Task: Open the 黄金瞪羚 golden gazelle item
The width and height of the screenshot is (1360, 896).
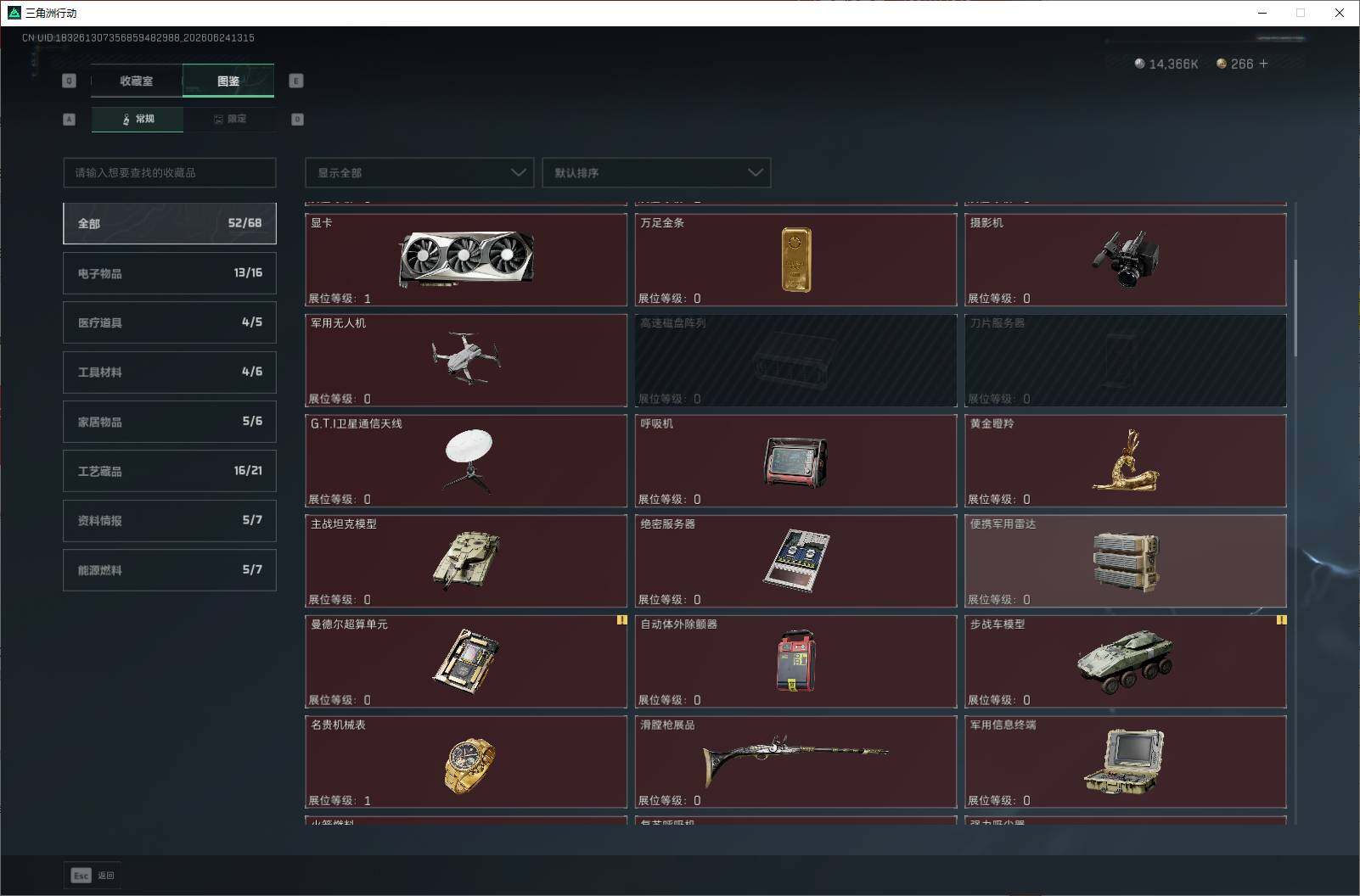Action: pos(1126,461)
